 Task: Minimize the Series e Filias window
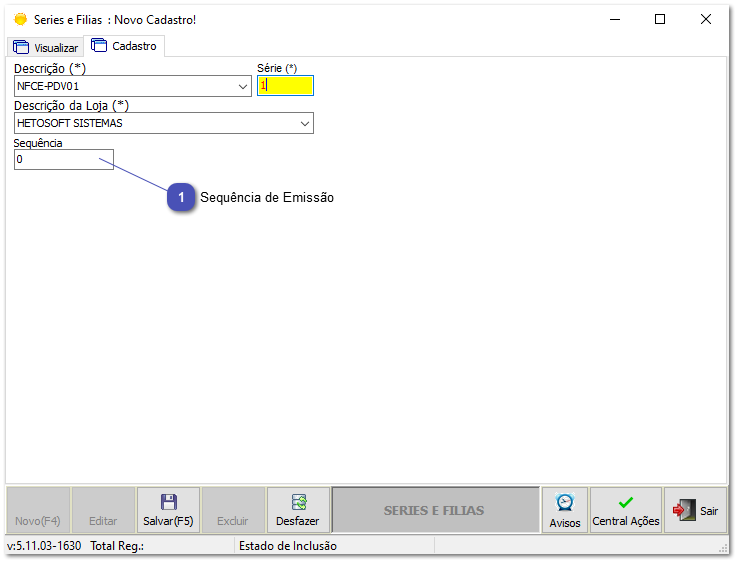(615, 19)
